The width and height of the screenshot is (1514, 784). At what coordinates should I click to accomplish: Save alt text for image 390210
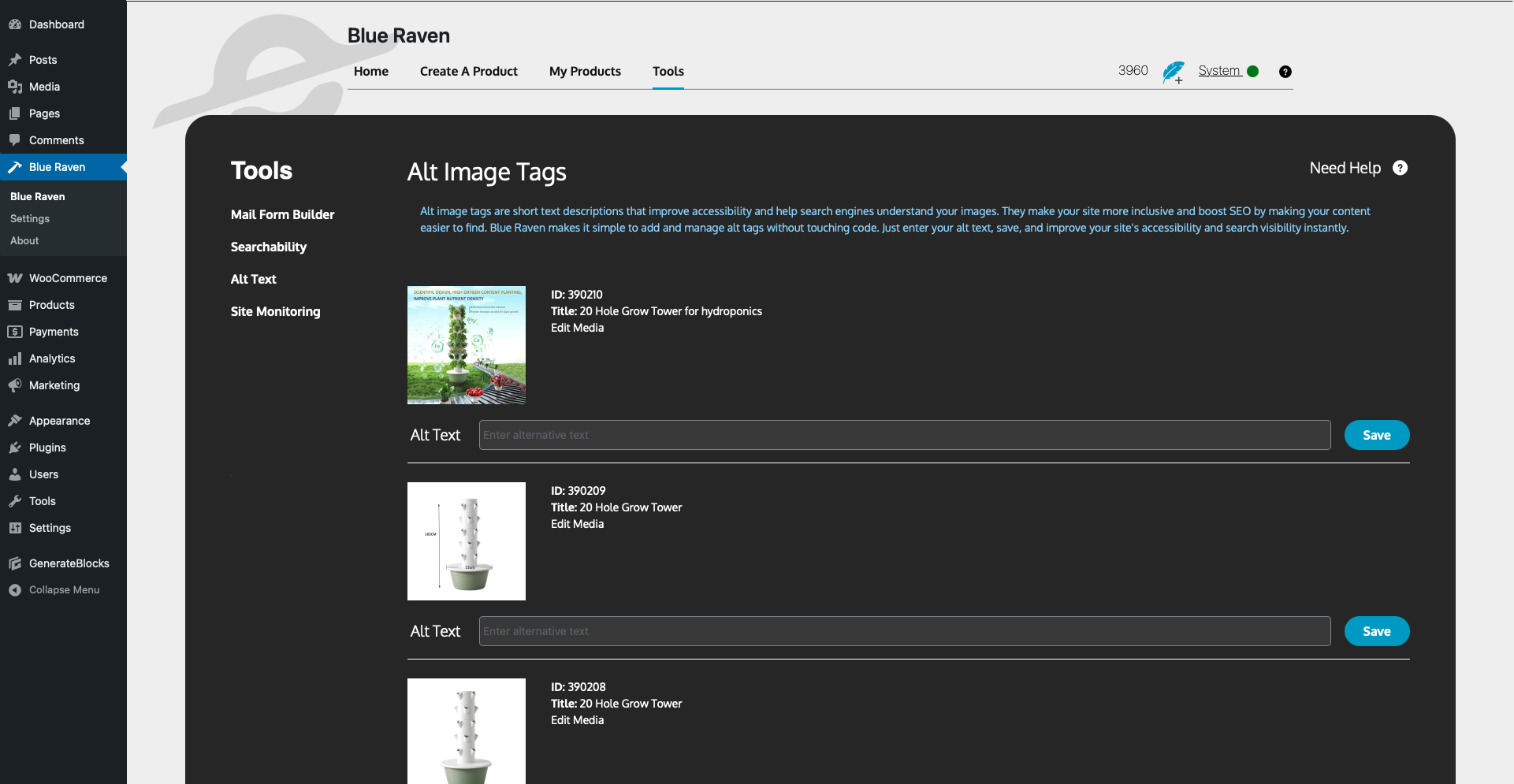tap(1376, 435)
